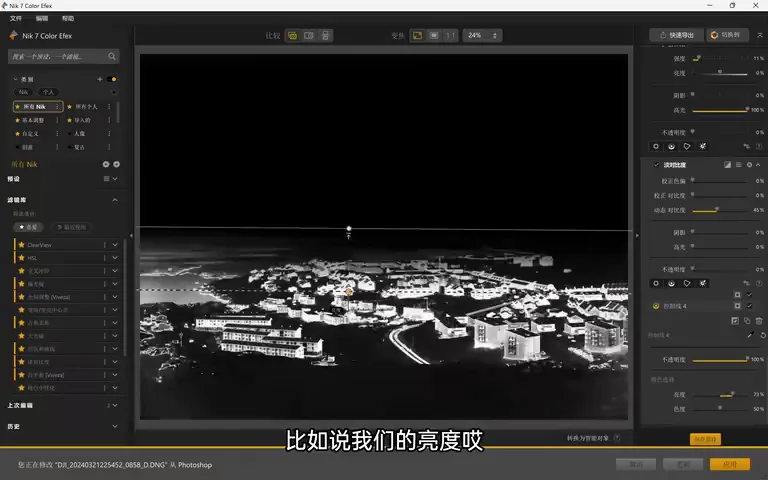Select the zoom-to-fit icon

click(417, 36)
